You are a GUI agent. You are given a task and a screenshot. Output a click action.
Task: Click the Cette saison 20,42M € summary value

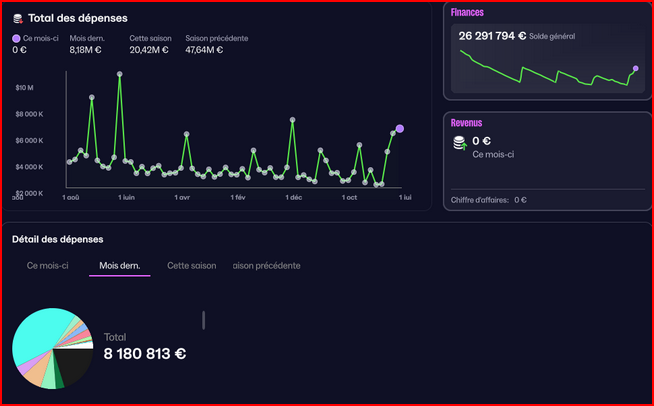(x=148, y=49)
